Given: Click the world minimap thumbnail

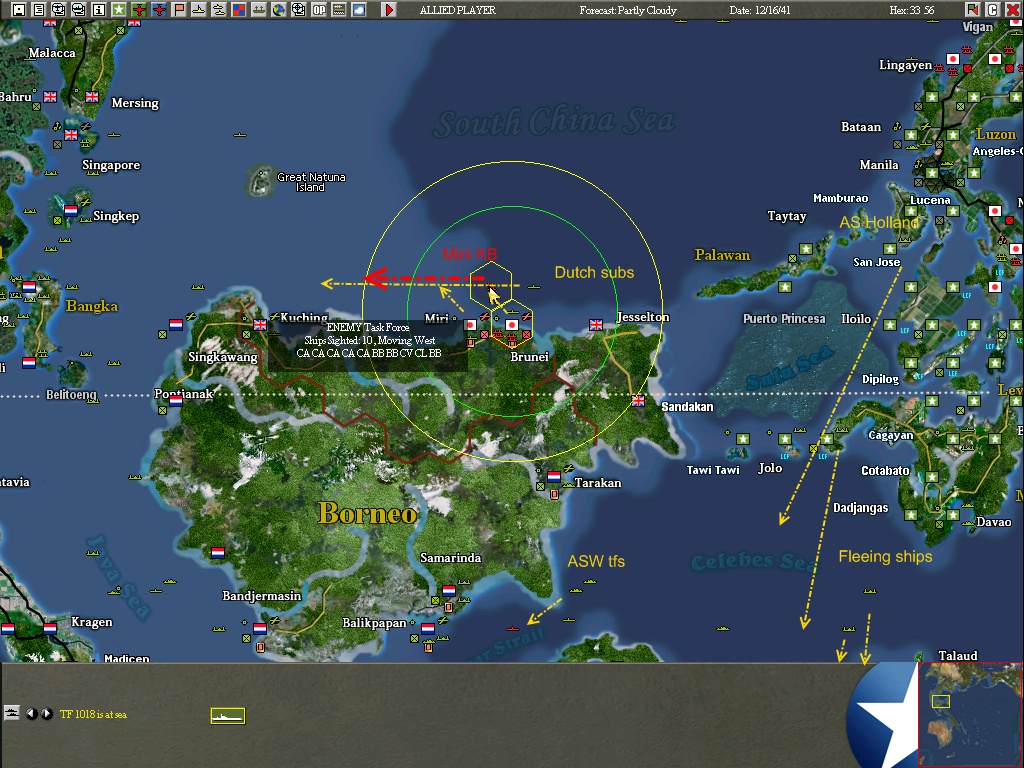Looking at the screenshot, I should pos(970,714).
